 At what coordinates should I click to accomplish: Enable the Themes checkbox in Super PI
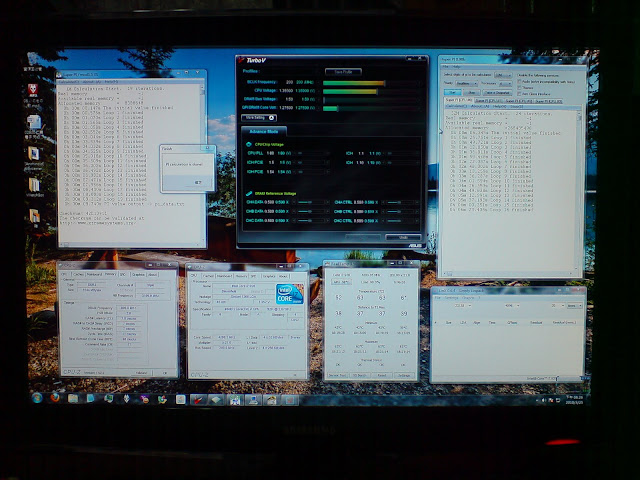(520, 87)
